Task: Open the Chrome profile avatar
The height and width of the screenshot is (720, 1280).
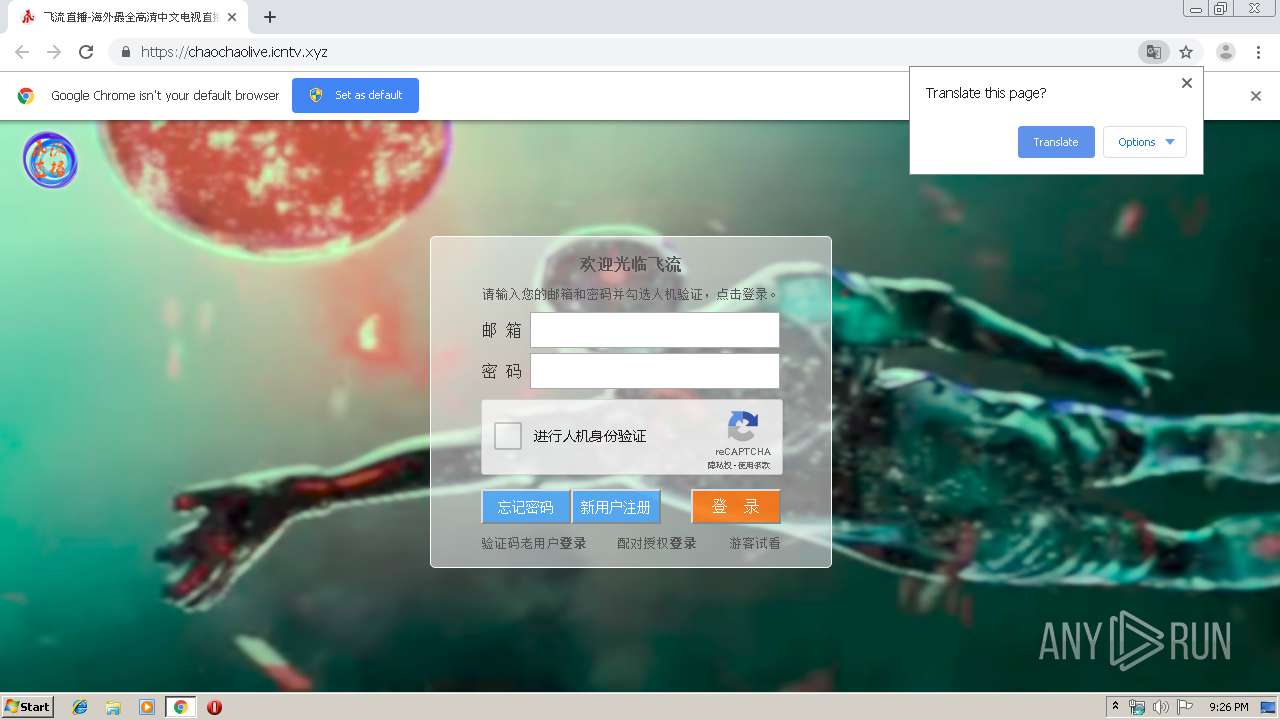Action: 1226,52
